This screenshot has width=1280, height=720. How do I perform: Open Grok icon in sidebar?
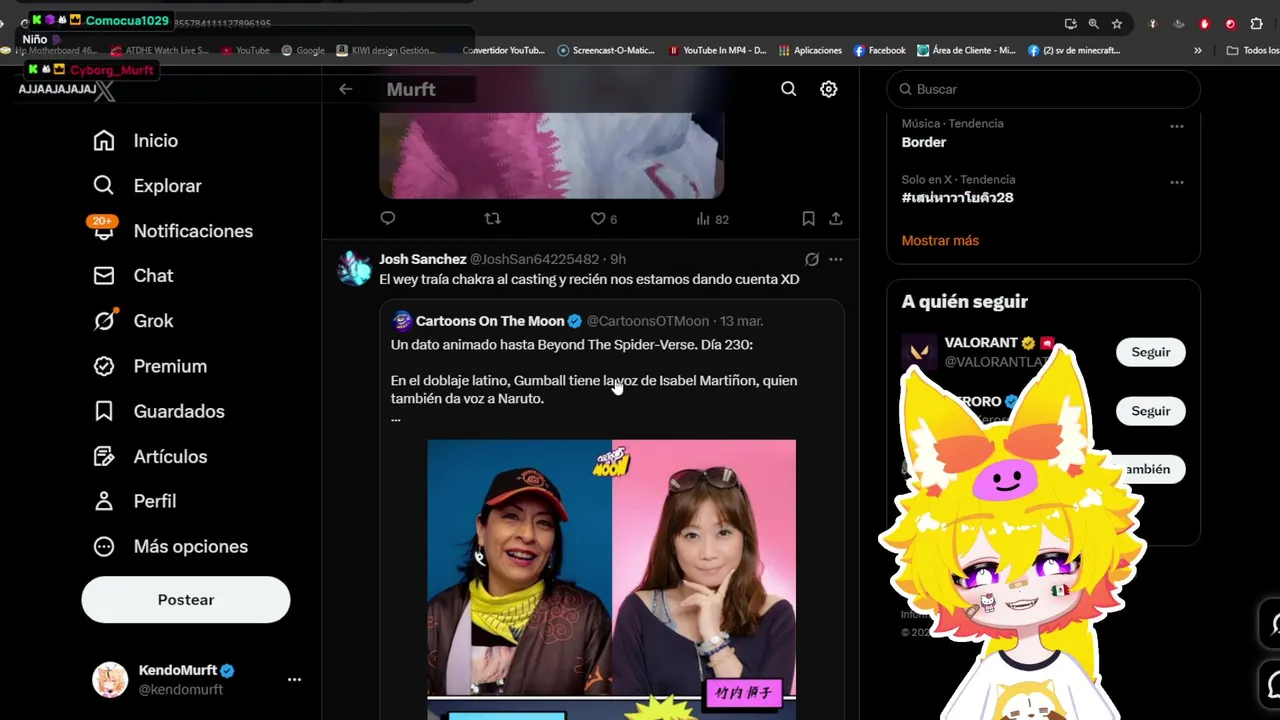coord(104,320)
